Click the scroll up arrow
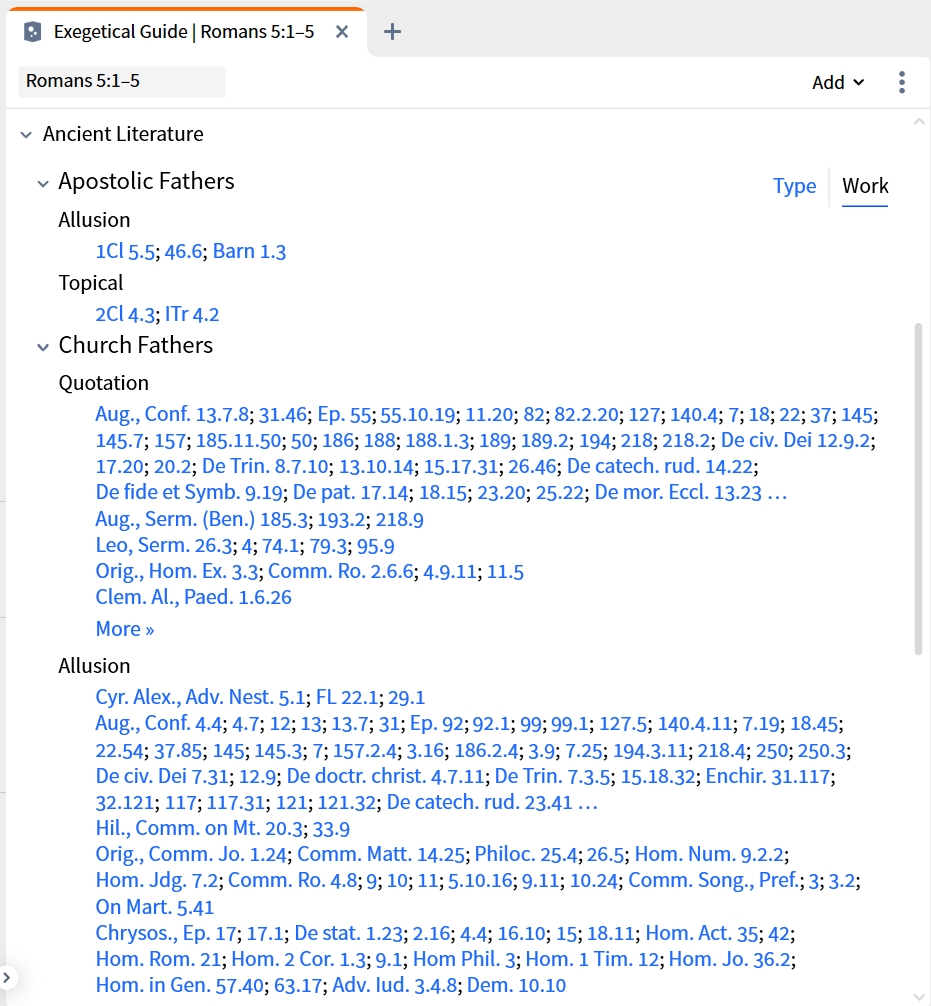931x1006 pixels. click(919, 121)
